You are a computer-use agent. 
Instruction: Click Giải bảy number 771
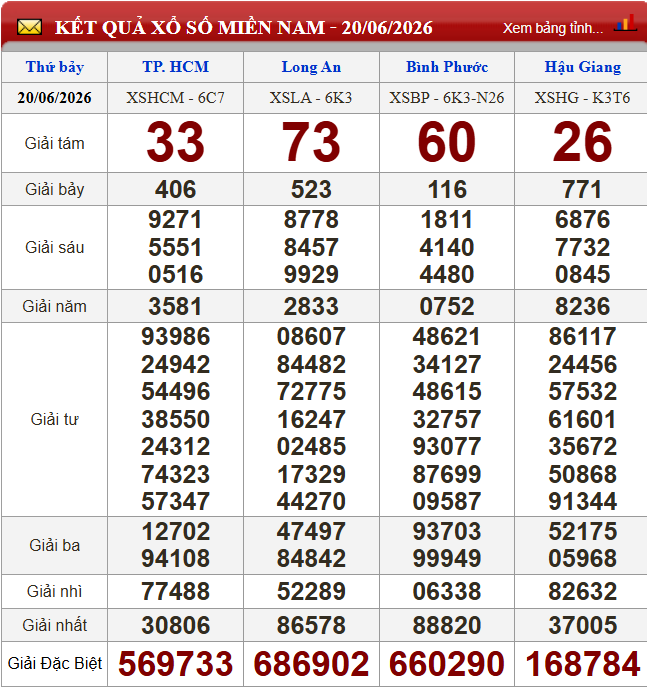(x=583, y=189)
